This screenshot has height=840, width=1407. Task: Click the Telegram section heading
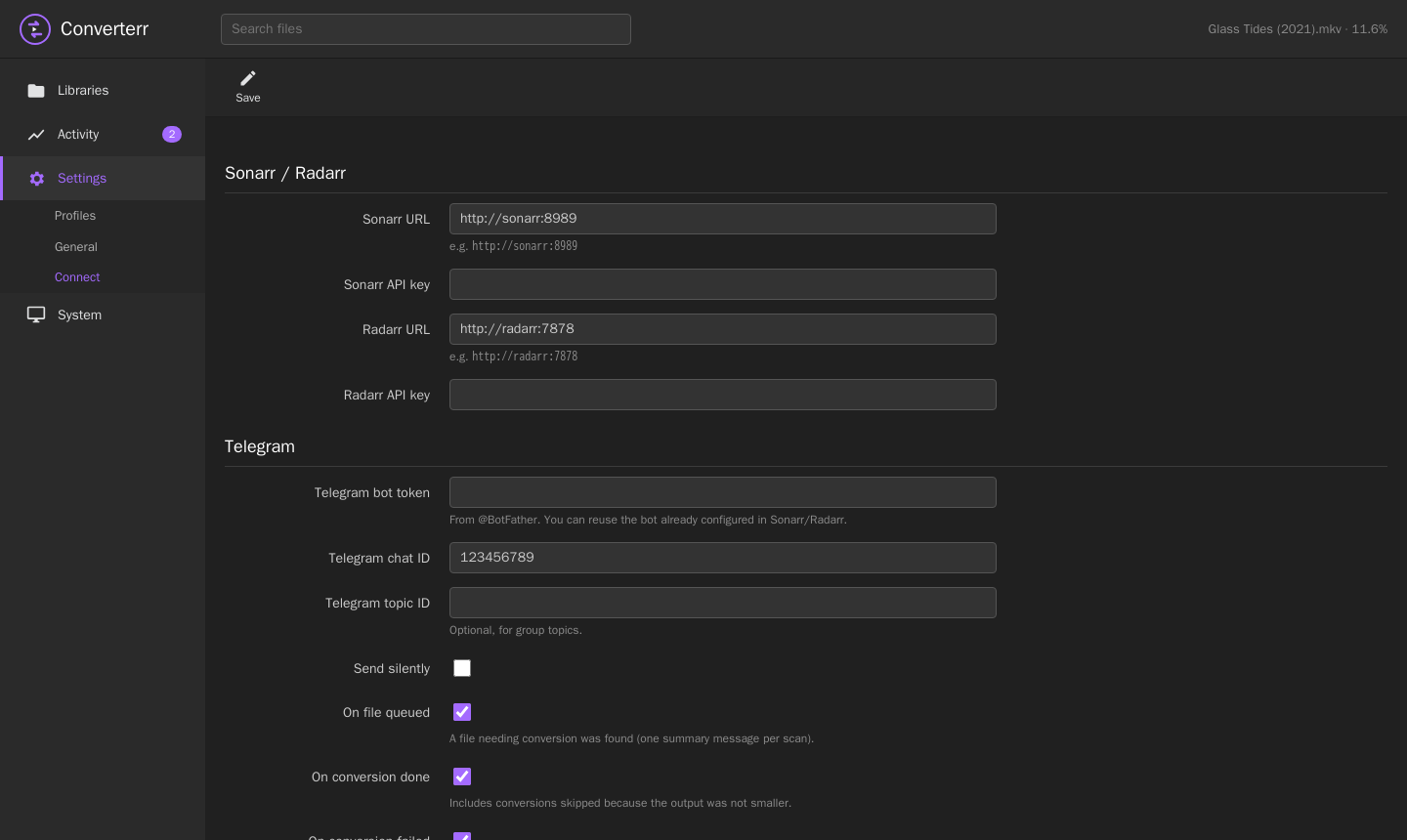tap(260, 446)
